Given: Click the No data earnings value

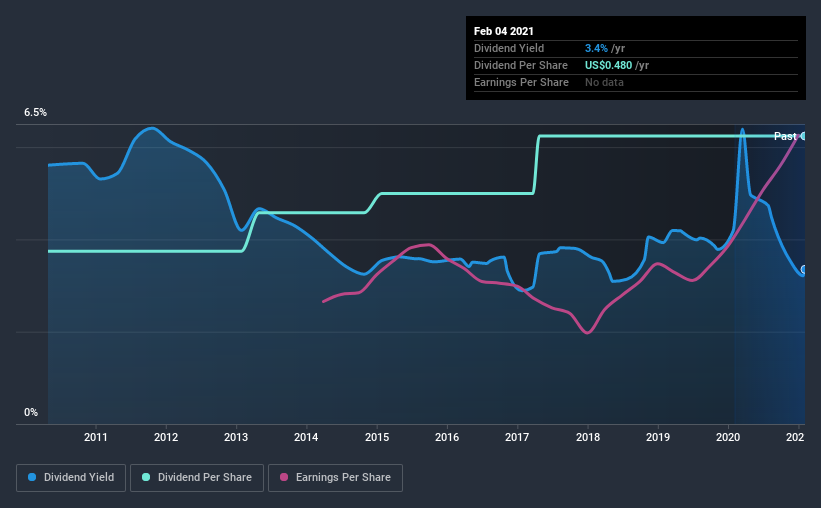Looking at the screenshot, I should click(x=604, y=82).
